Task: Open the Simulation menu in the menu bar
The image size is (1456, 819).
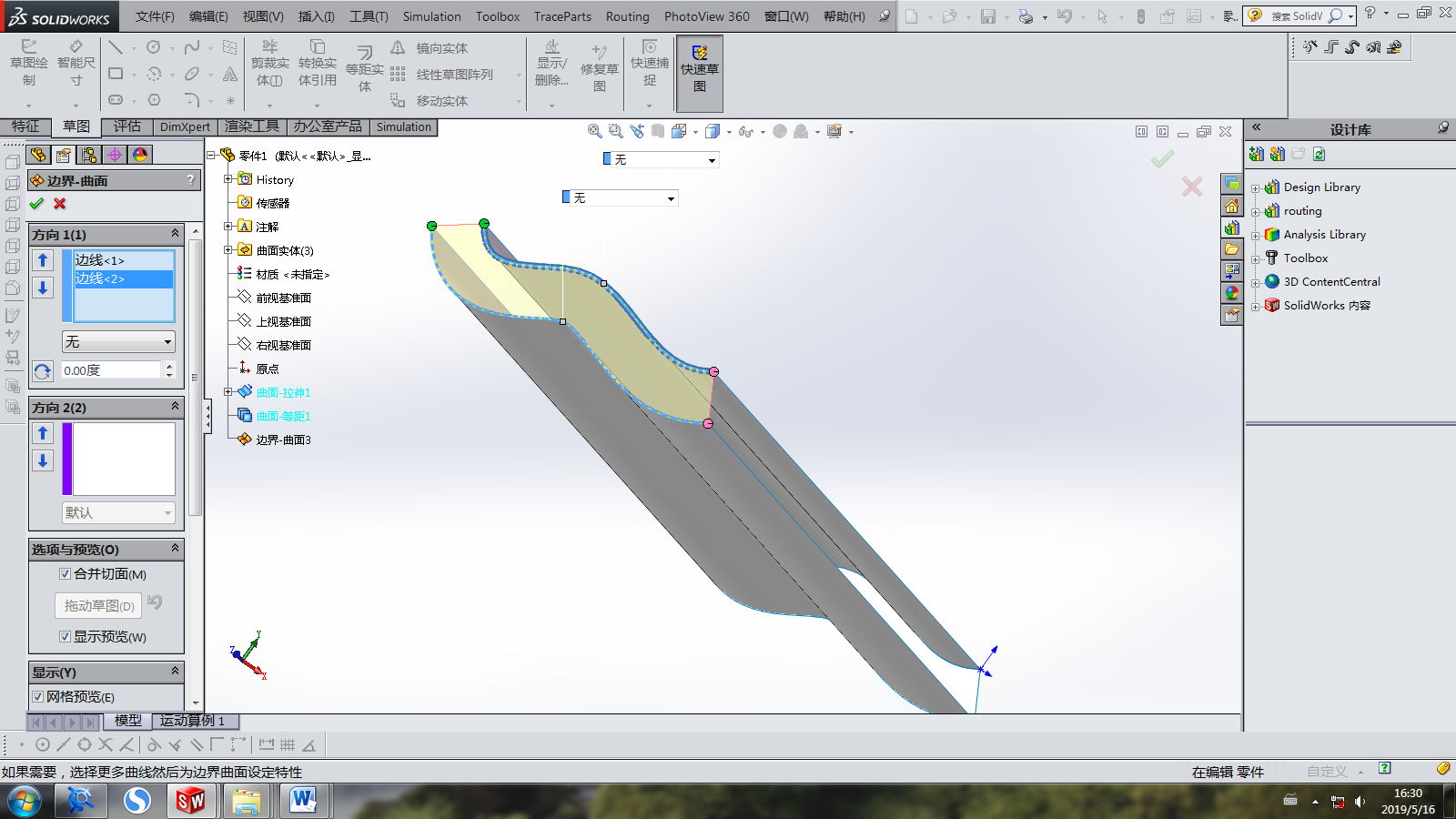Action: point(431,16)
